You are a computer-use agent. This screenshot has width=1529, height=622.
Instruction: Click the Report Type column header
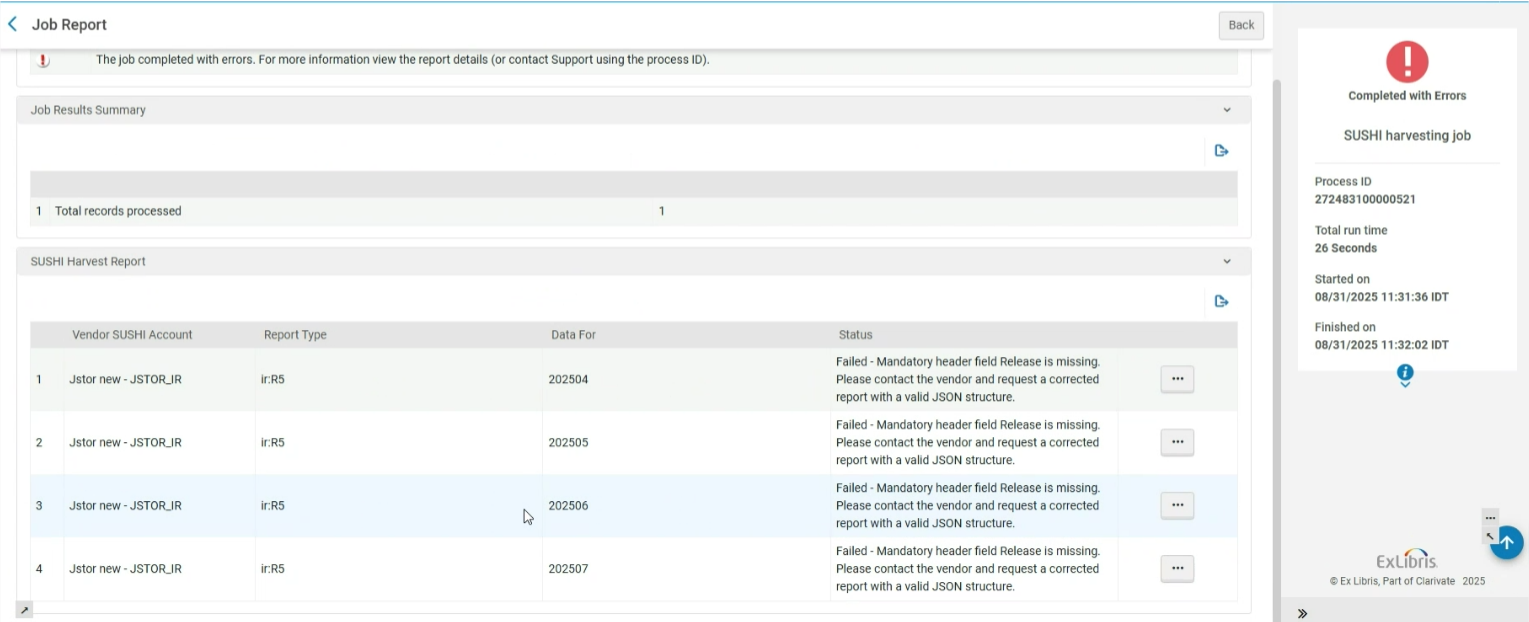[295, 335]
